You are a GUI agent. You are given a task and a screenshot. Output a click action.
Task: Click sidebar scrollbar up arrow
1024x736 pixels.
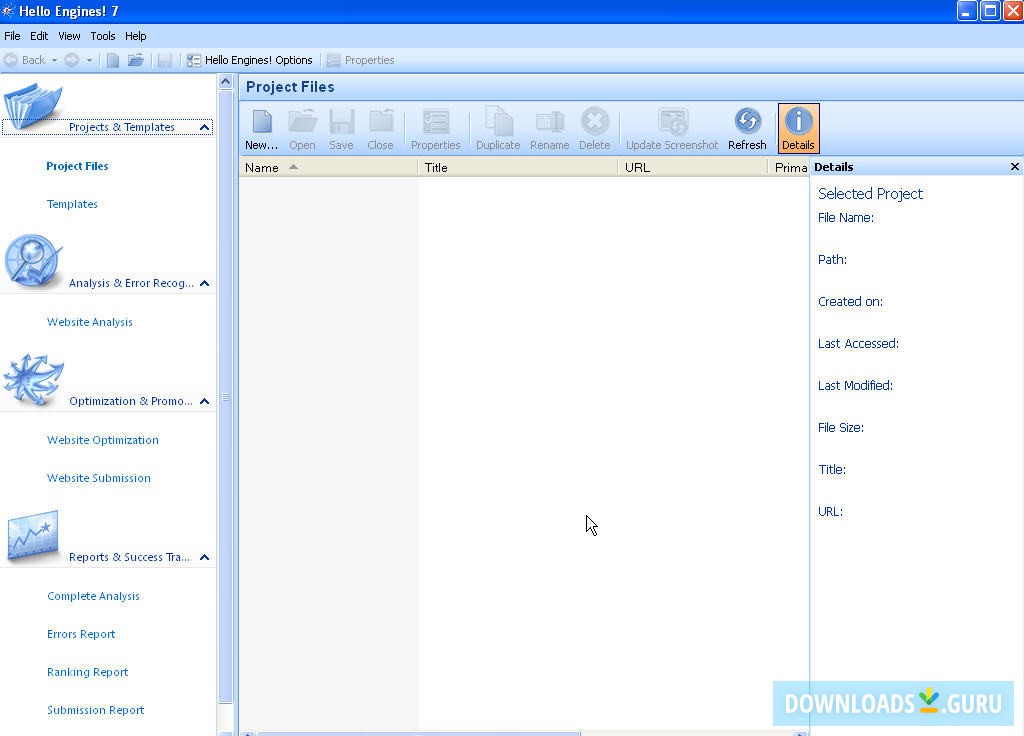pyautogui.click(x=225, y=82)
